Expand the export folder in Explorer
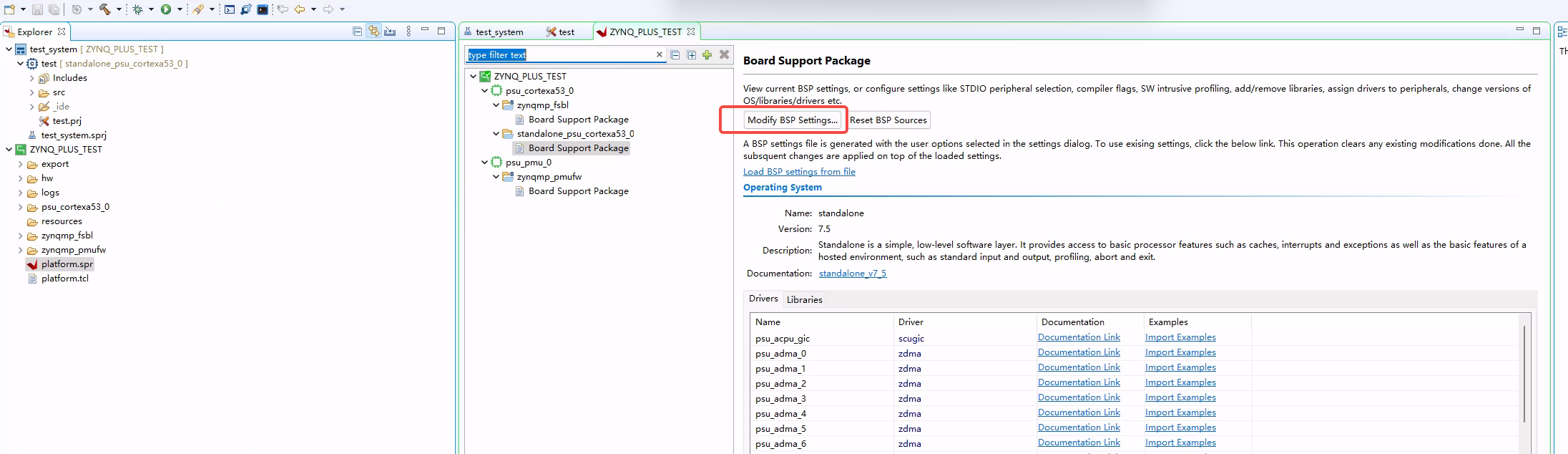 tap(20, 164)
